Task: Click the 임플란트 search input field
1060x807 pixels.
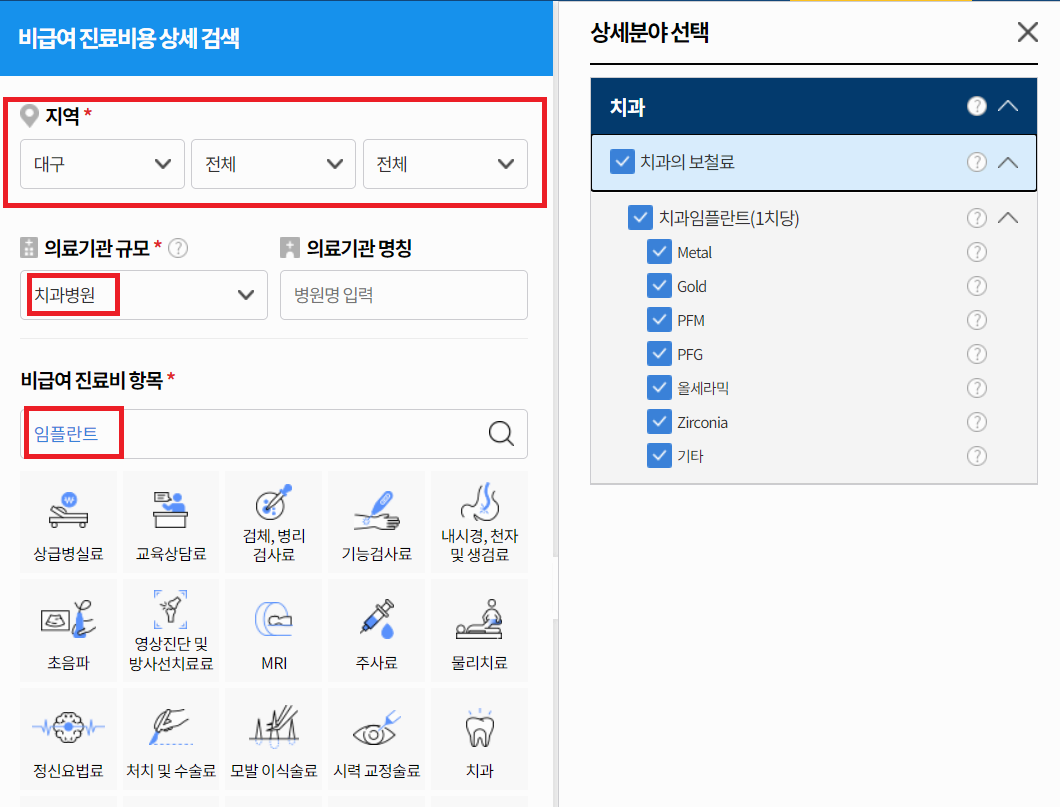Action: coord(274,434)
